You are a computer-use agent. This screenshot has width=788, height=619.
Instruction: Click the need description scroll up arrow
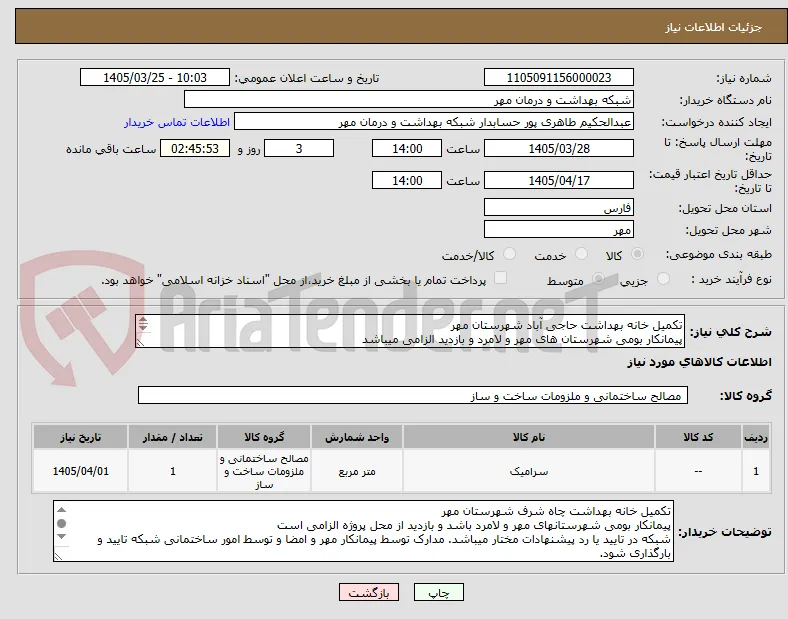click(143, 320)
